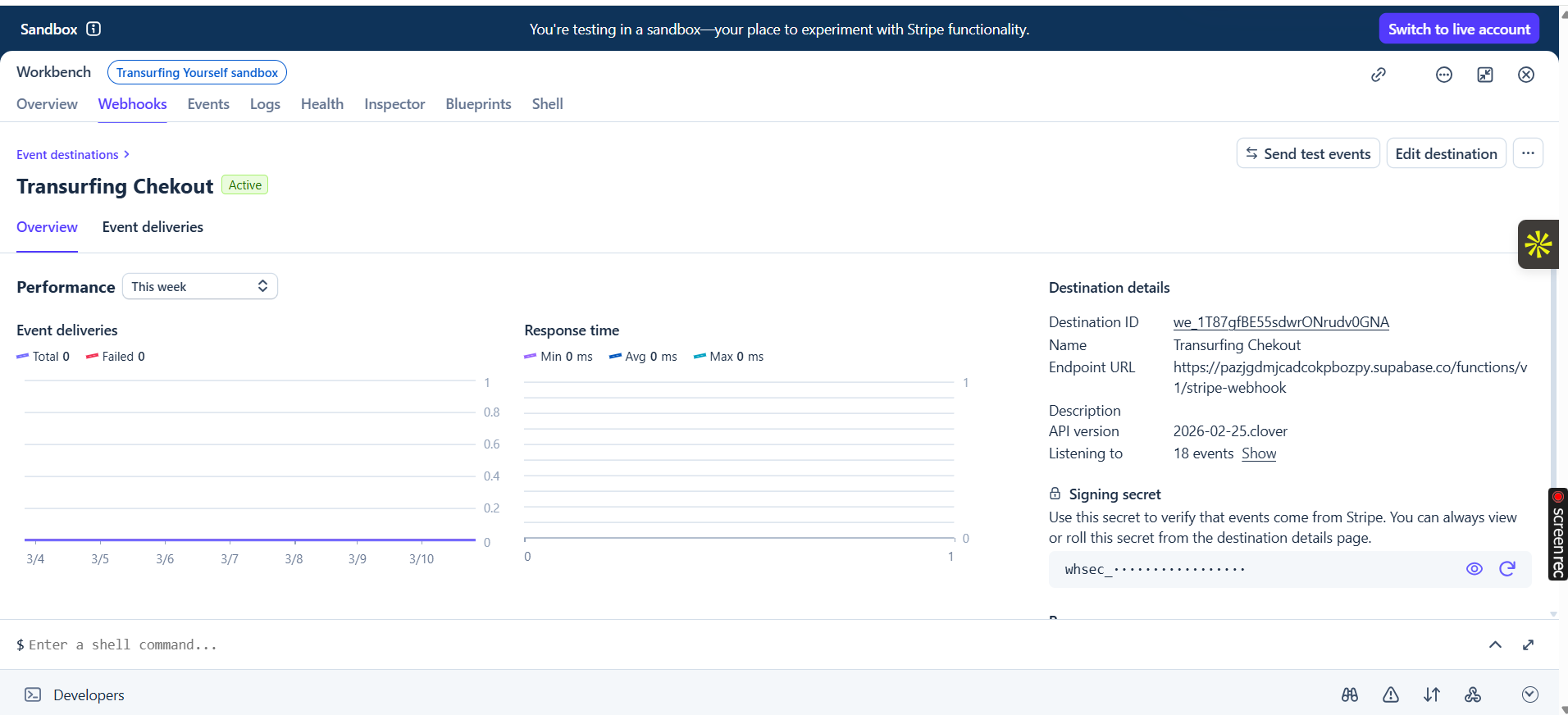The height and width of the screenshot is (715, 1568).
Task: Open the warning triangle icon in Developers bar
Action: click(x=1391, y=695)
